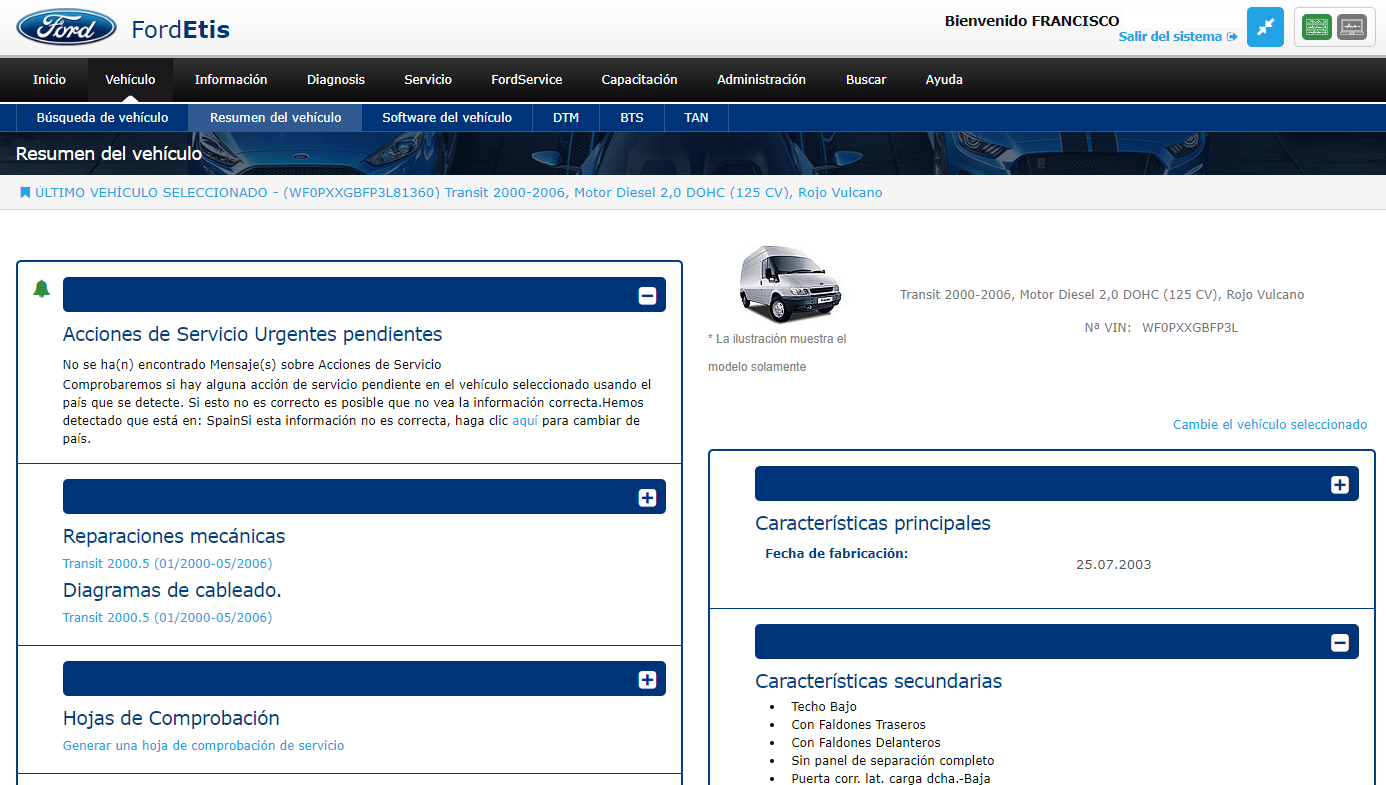Open the DTM tab
1386x785 pixels.
(566, 117)
